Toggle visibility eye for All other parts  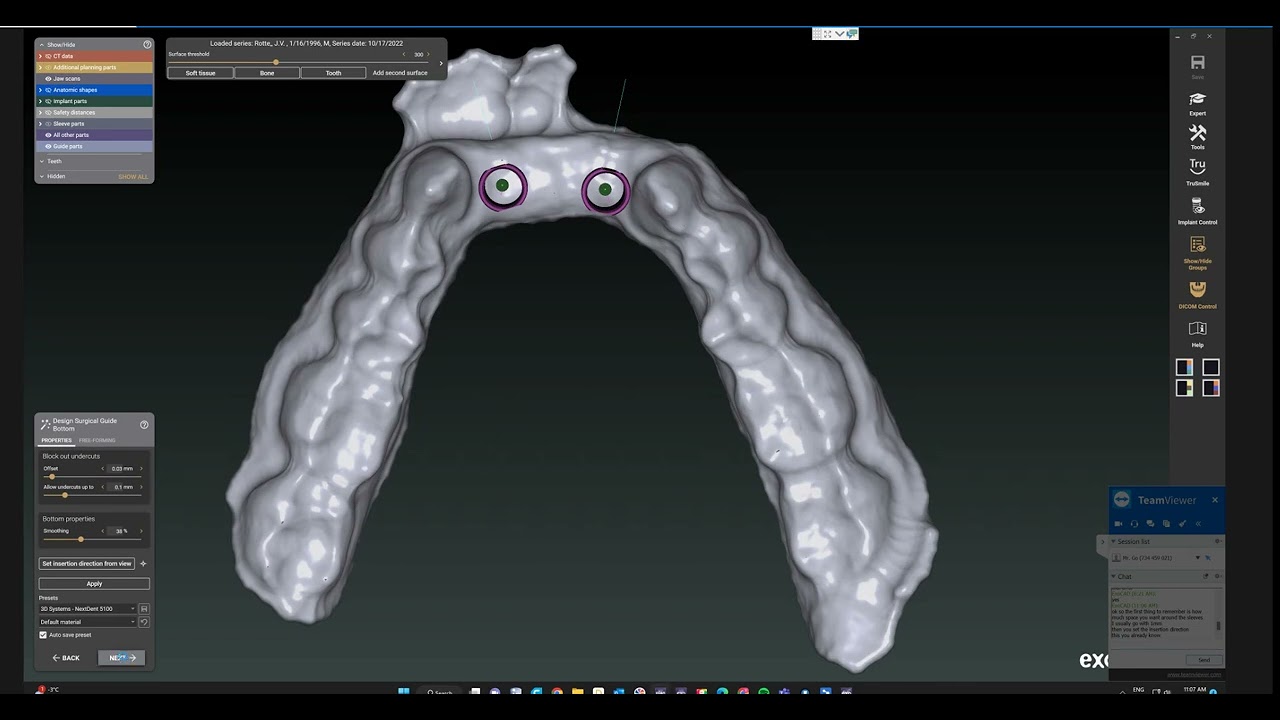coord(48,135)
